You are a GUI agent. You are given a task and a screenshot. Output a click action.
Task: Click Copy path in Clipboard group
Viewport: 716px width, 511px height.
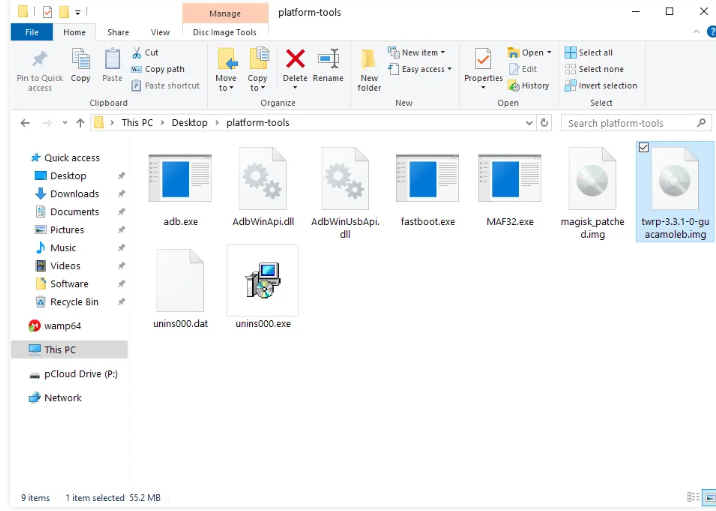pyautogui.click(x=158, y=69)
